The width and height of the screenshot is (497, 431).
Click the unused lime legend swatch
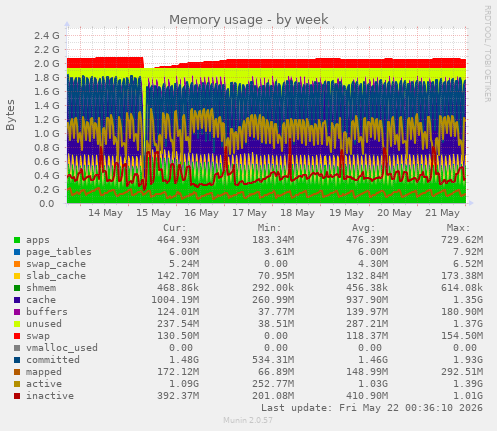point(17,324)
